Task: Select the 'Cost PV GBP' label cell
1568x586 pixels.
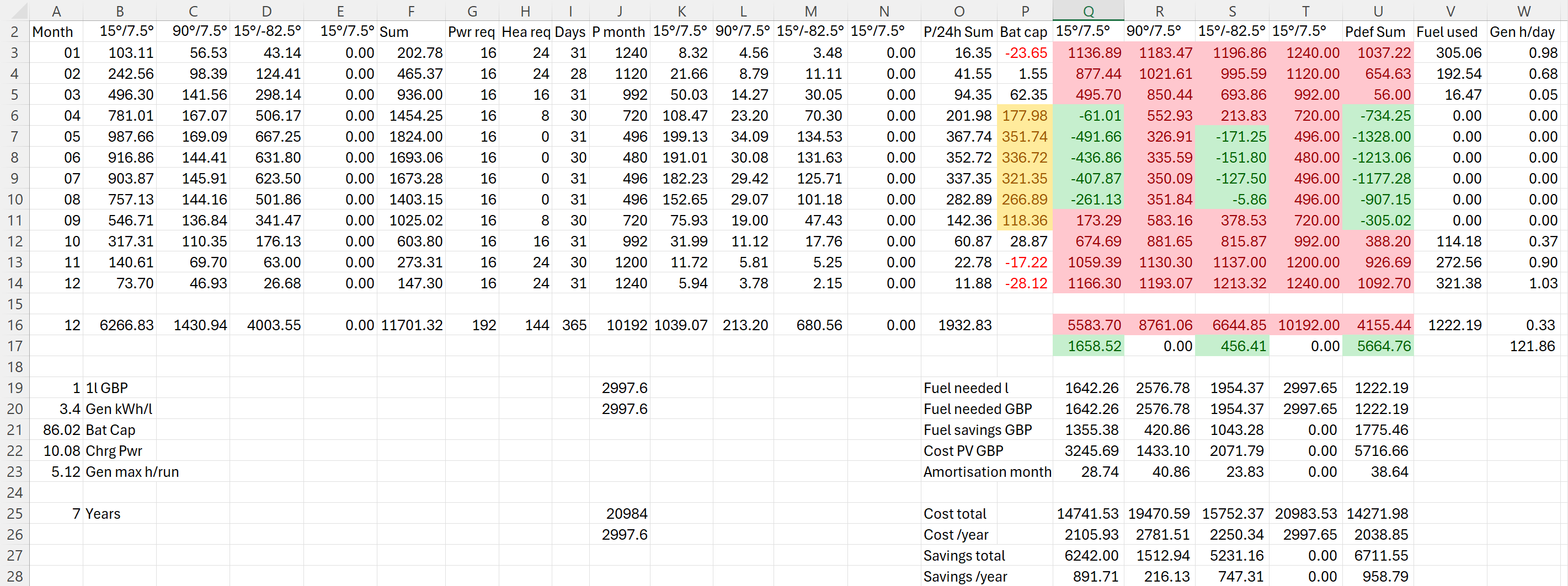Action: [x=963, y=451]
